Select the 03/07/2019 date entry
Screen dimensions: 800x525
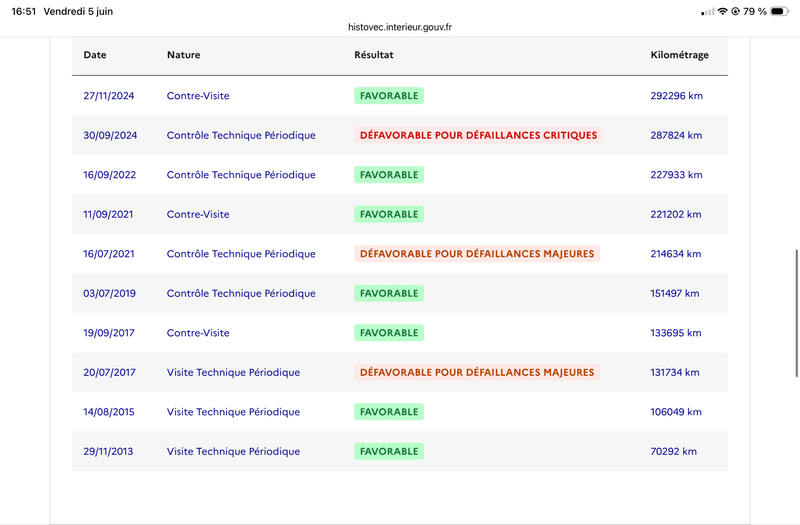(x=110, y=293)
